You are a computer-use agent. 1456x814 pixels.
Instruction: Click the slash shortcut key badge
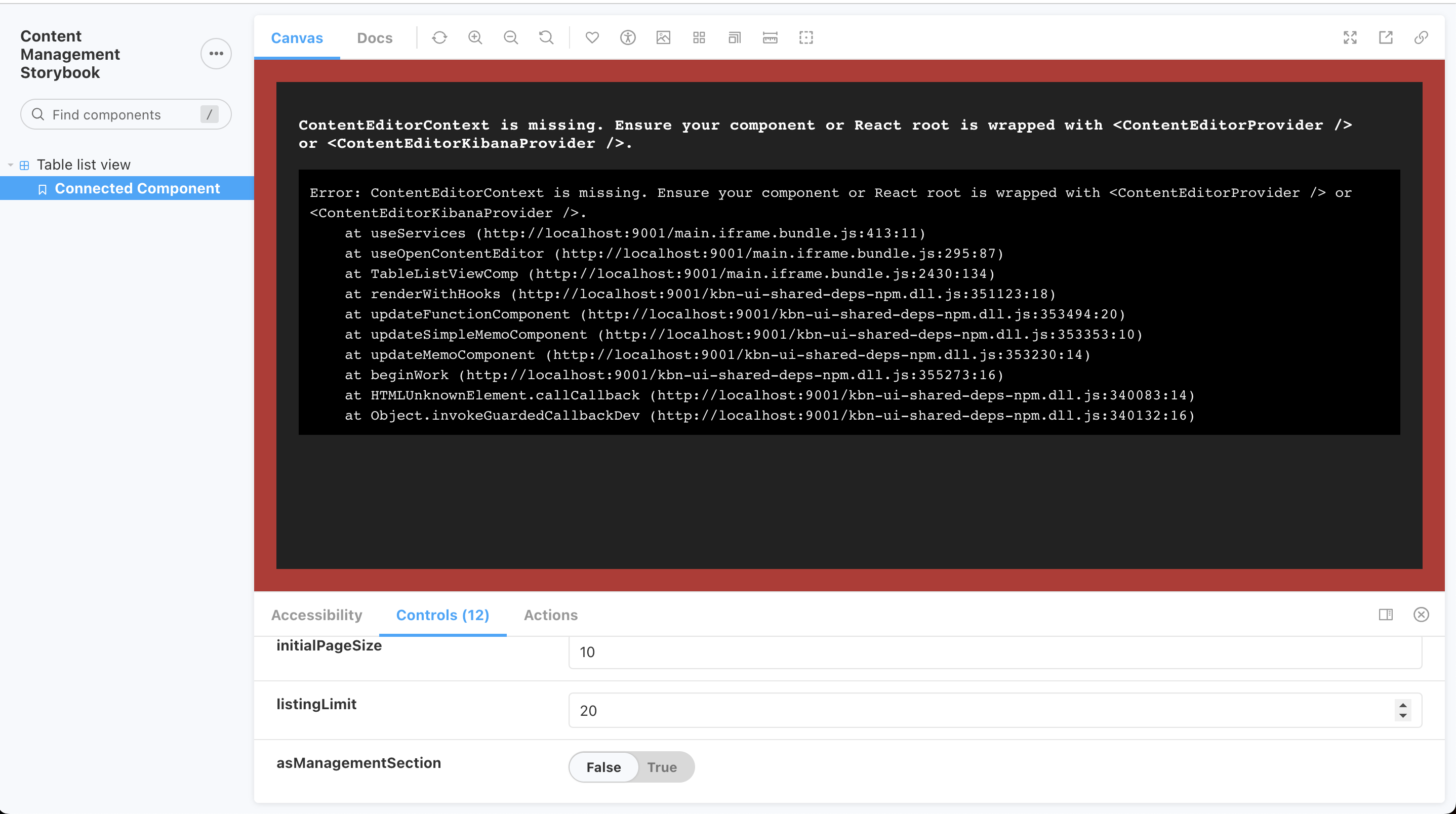coord(209,115)
